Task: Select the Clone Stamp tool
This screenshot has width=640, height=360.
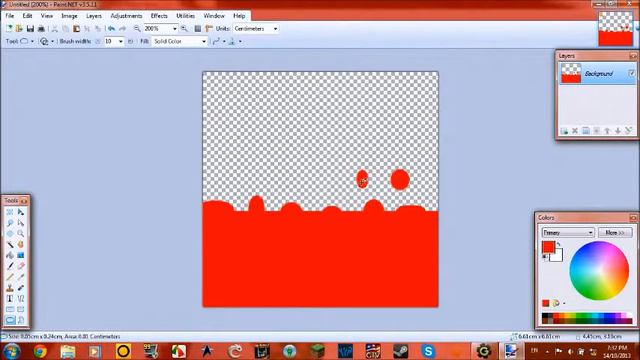Action: (x=10, y=288)
